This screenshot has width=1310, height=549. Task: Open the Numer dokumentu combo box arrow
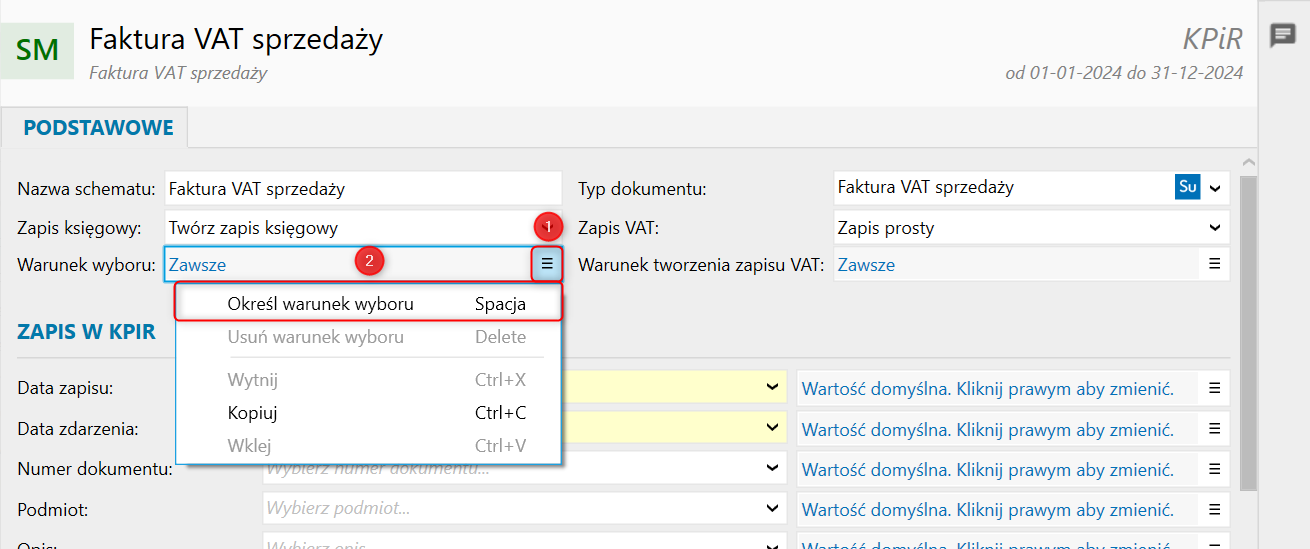772,468
